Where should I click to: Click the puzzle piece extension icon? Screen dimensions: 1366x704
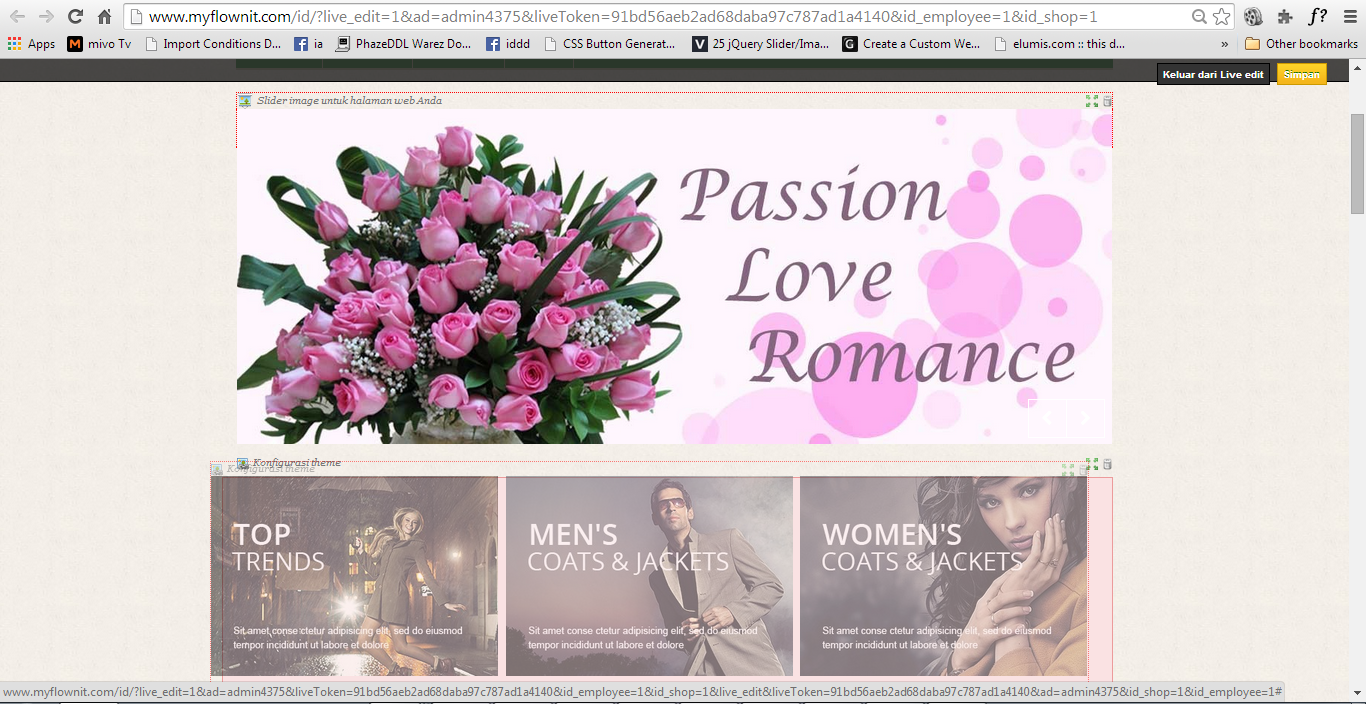point(1285,16)
